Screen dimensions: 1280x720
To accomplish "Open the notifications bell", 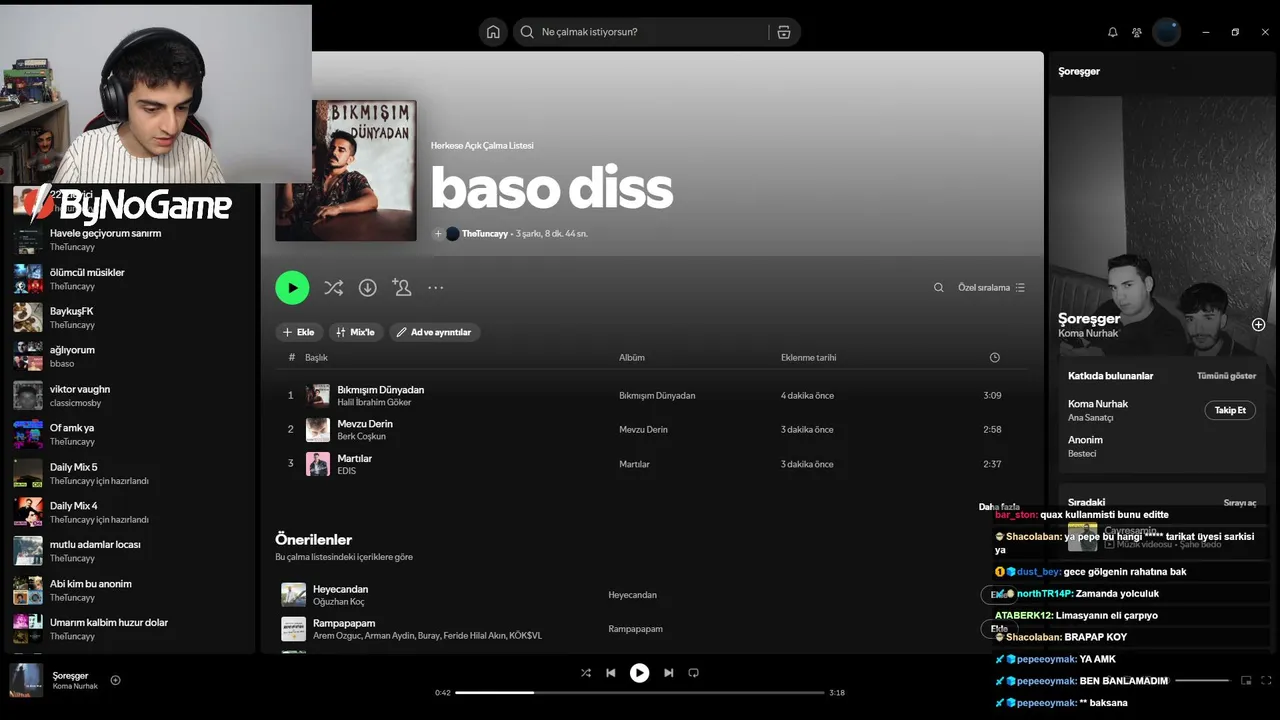I will 1113,32.
